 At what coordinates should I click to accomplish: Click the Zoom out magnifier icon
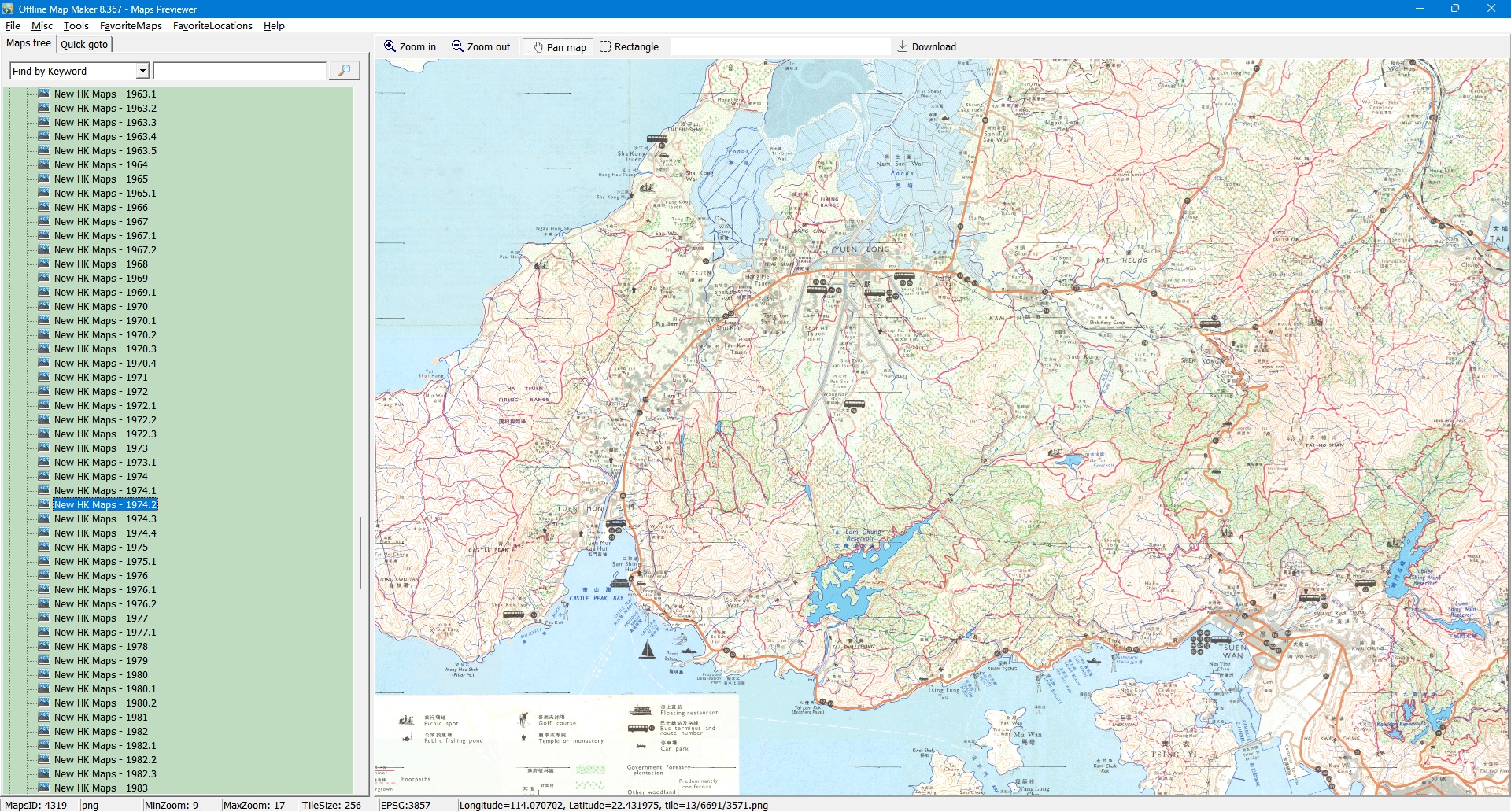pos(457,46)
